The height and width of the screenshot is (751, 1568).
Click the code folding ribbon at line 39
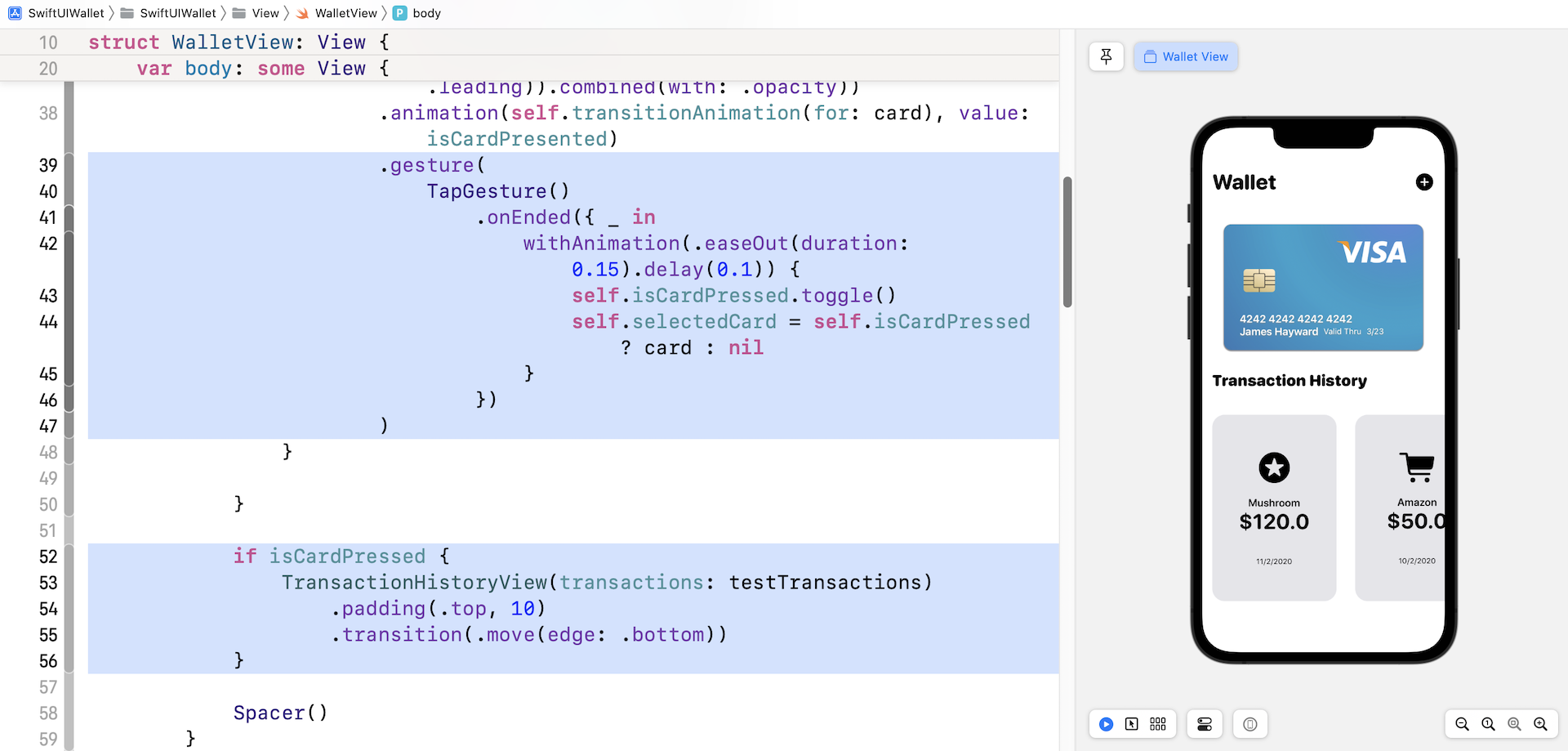click(69, 166)
